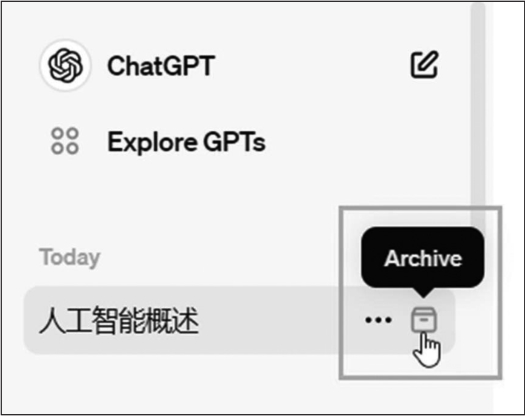Click the ChatGPT swirl logo
The image size is (525, 416).
pyautogui.click(x=65, y=65)
